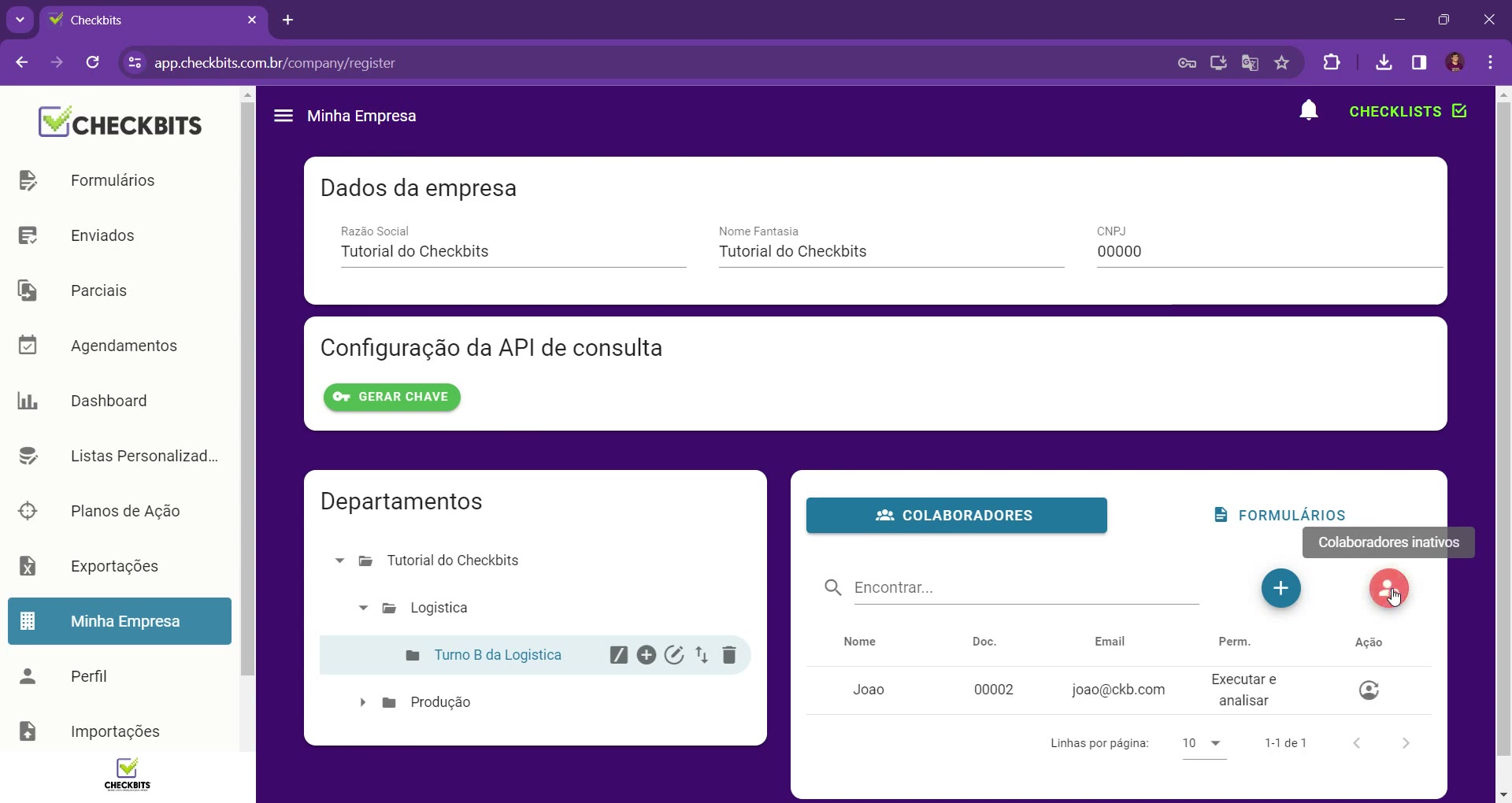
Task: Click the Nome Fantasia input field
Action: point(891,252)
